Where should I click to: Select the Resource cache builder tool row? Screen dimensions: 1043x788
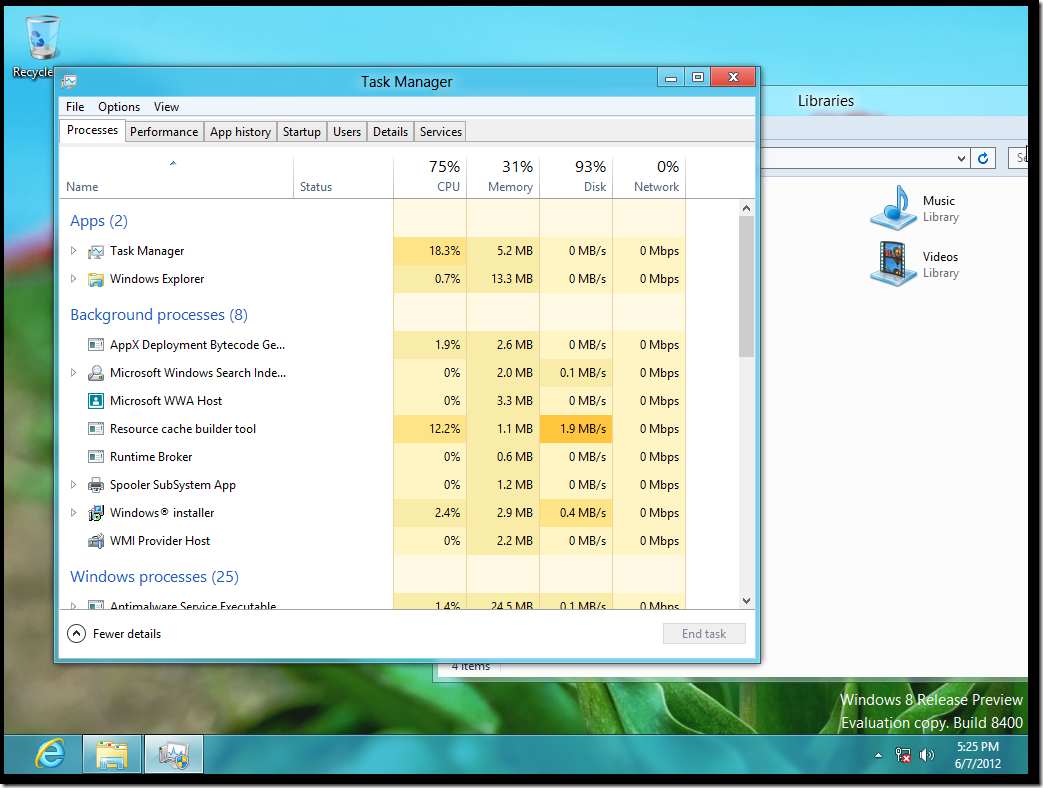point(372,429)
